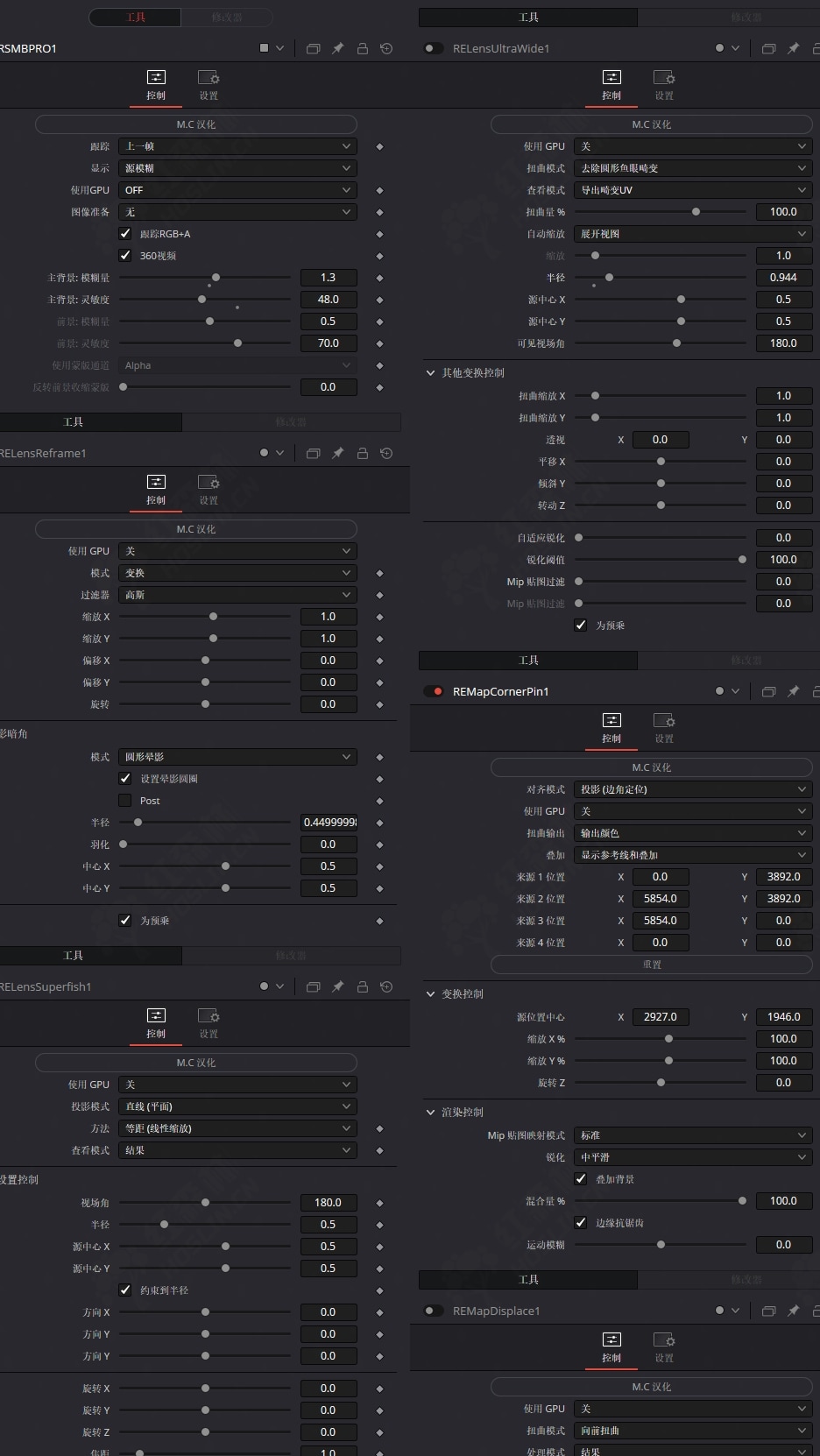
Task: Open the 过滤器 dropdown showing 高斯
Action: (237, 595)
